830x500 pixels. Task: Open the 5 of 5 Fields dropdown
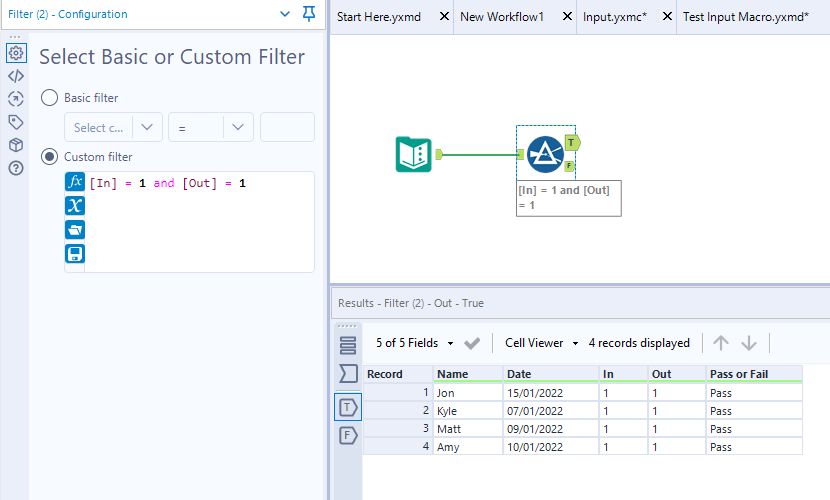point(414,343)
